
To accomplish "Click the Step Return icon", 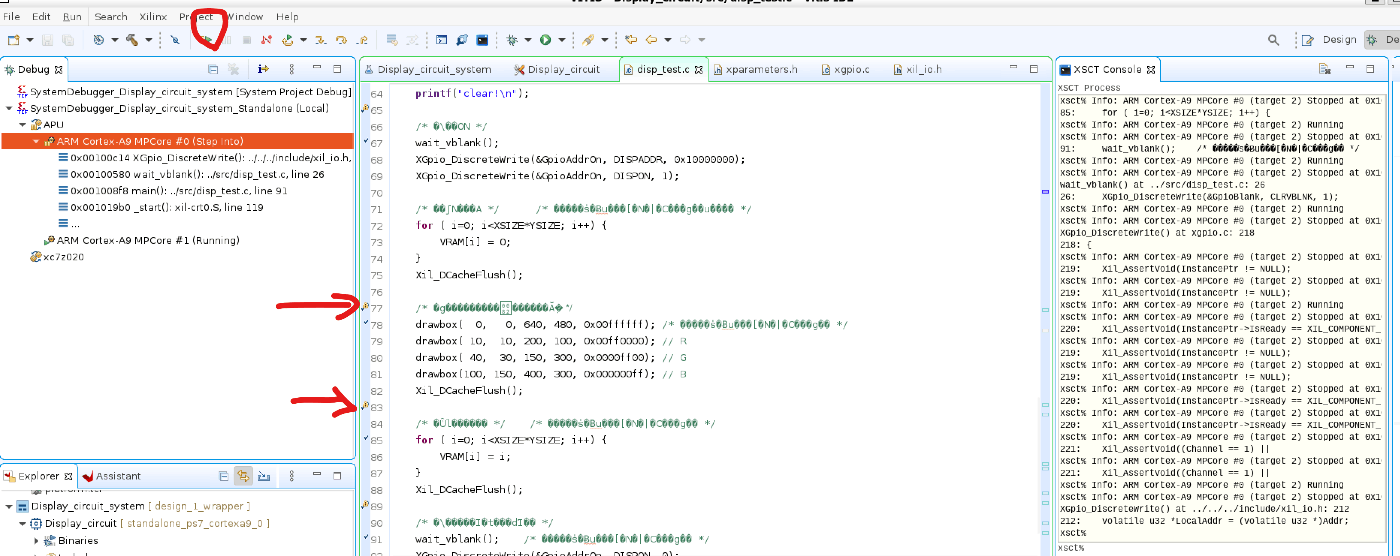I will 363,40.
